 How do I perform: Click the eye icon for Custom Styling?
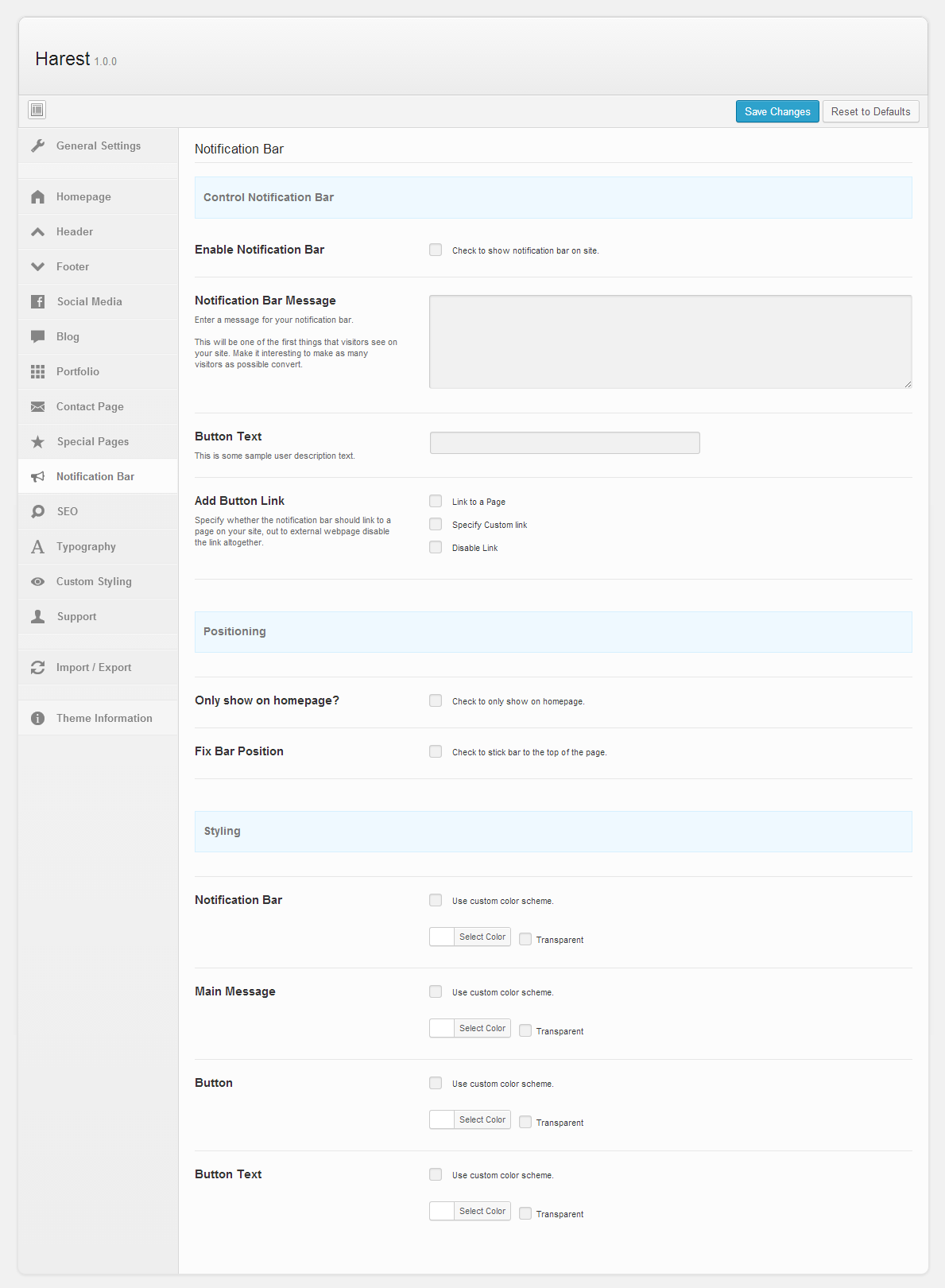37,582
